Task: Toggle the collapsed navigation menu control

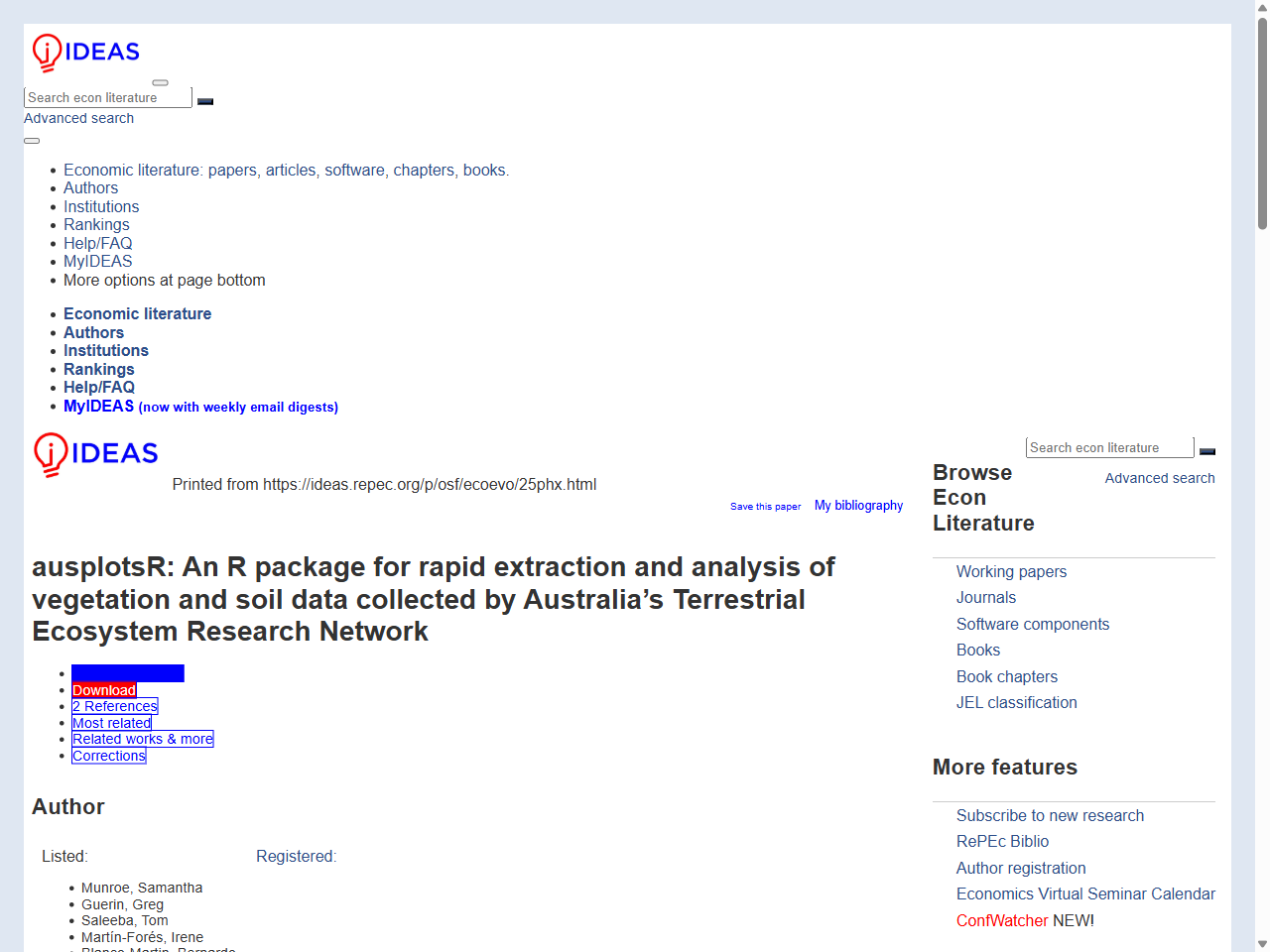Action: point(31,140)
